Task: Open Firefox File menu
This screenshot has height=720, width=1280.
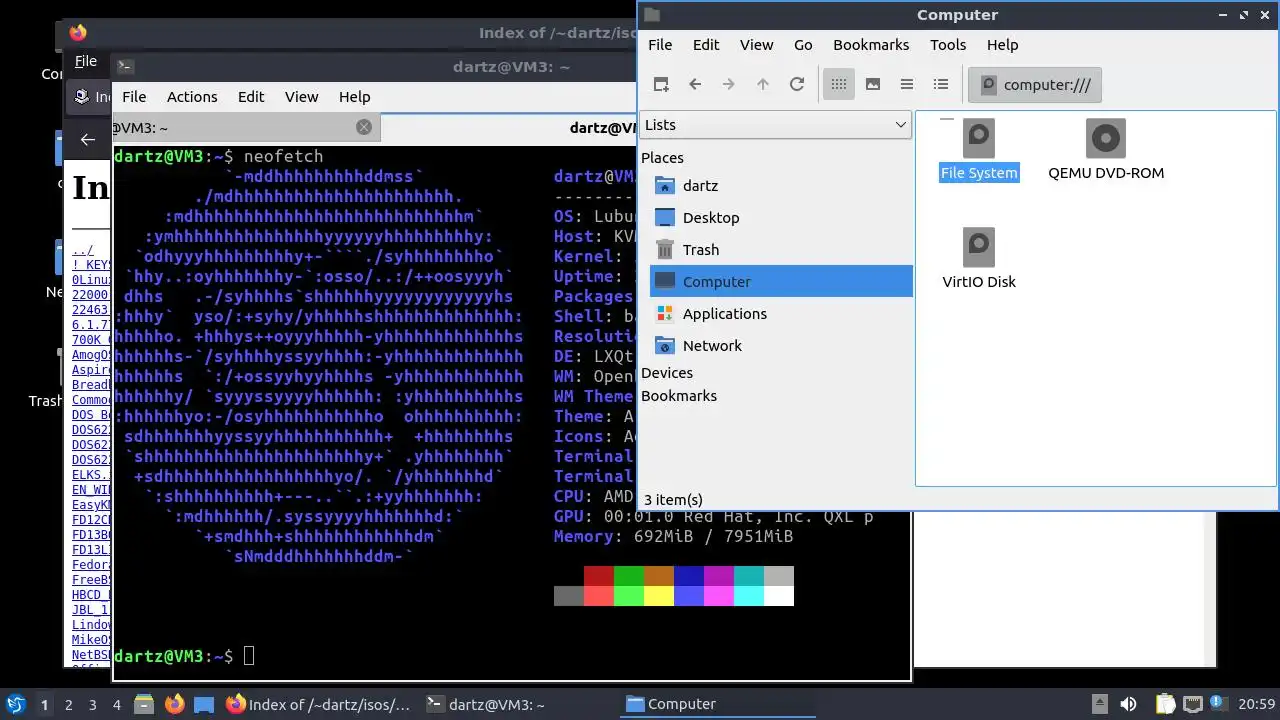Action: coord(86,61)
